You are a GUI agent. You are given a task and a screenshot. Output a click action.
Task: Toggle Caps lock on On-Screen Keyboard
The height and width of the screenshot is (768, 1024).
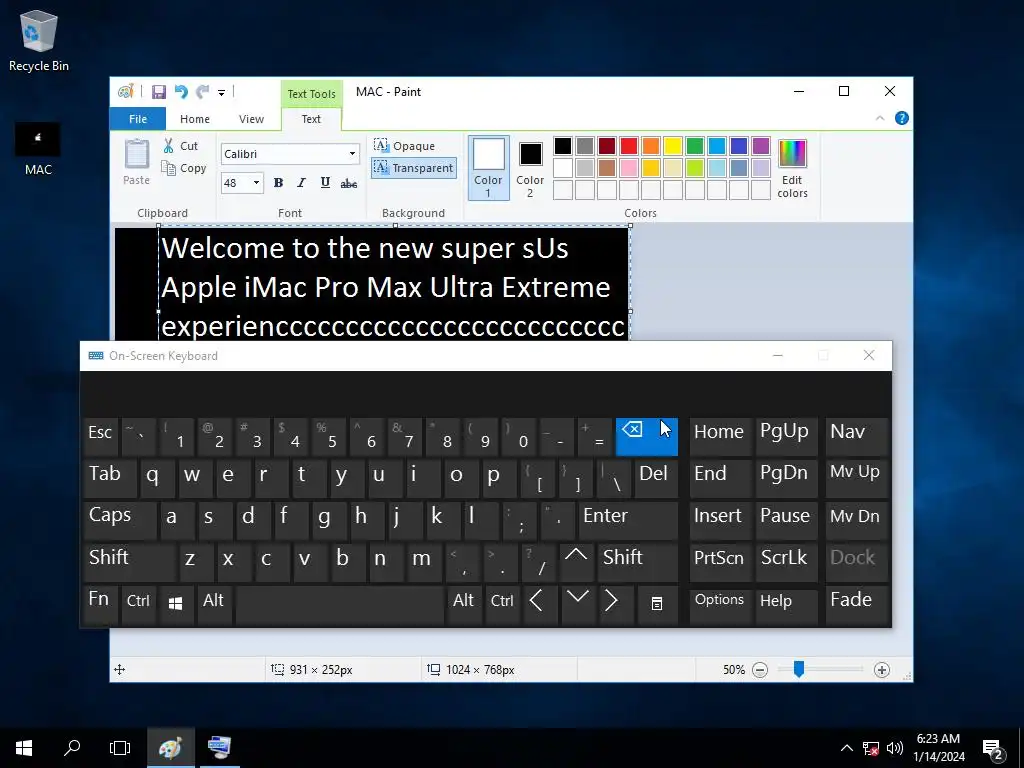[120, 520]
